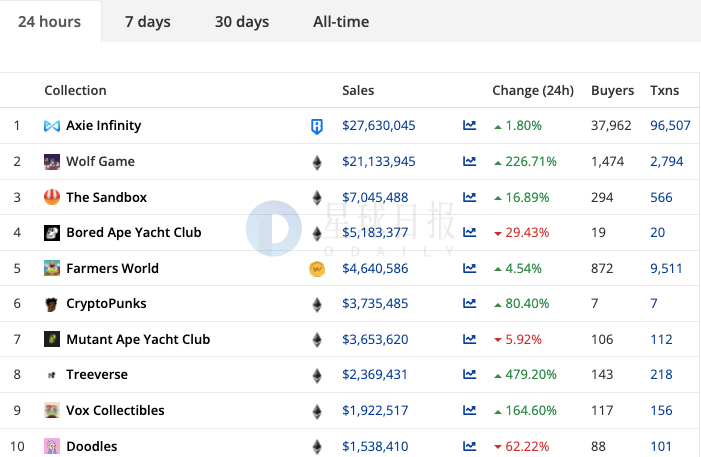Click the Change (24h) column header
Image resolution: width=701 pixels, height=457 pixels.
533,90
